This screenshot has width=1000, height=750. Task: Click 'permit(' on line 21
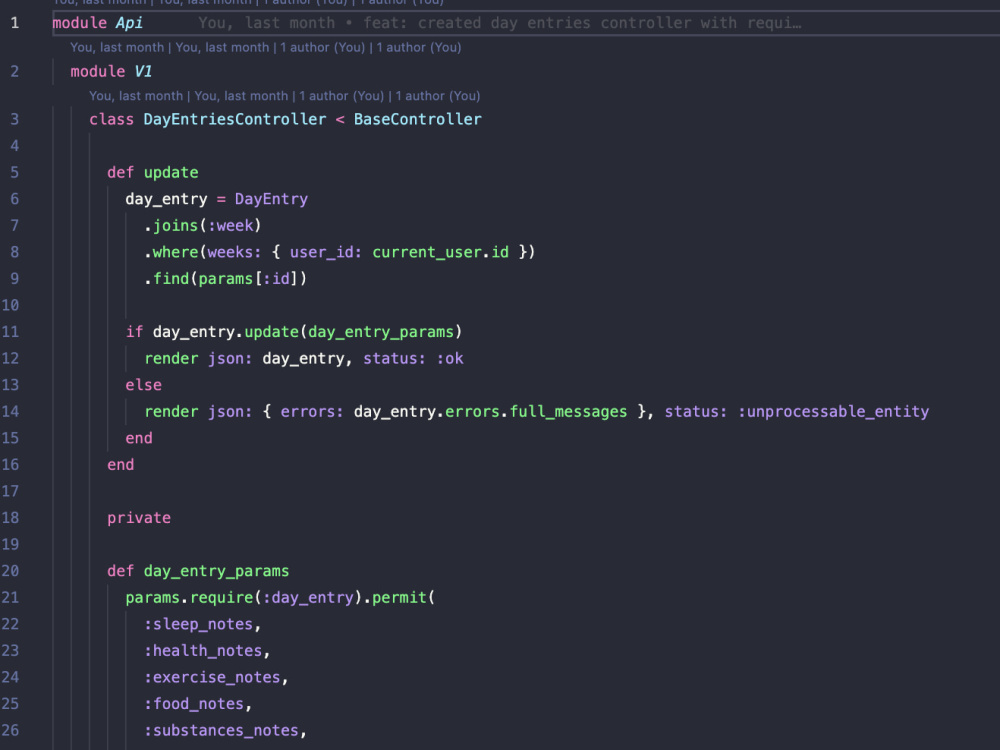click(403, 598)
